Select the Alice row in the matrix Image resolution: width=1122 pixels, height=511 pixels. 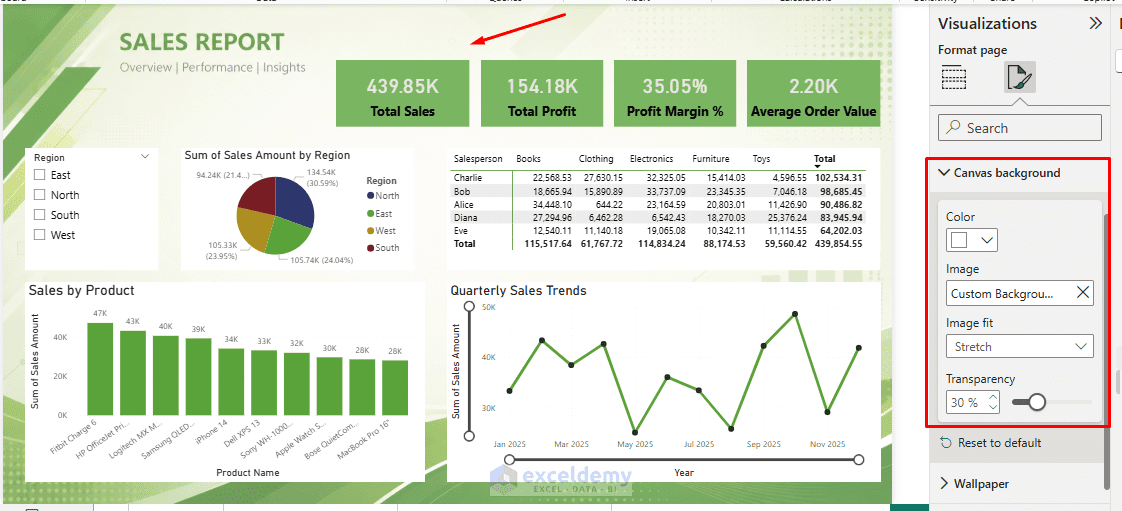click(659, 204)
